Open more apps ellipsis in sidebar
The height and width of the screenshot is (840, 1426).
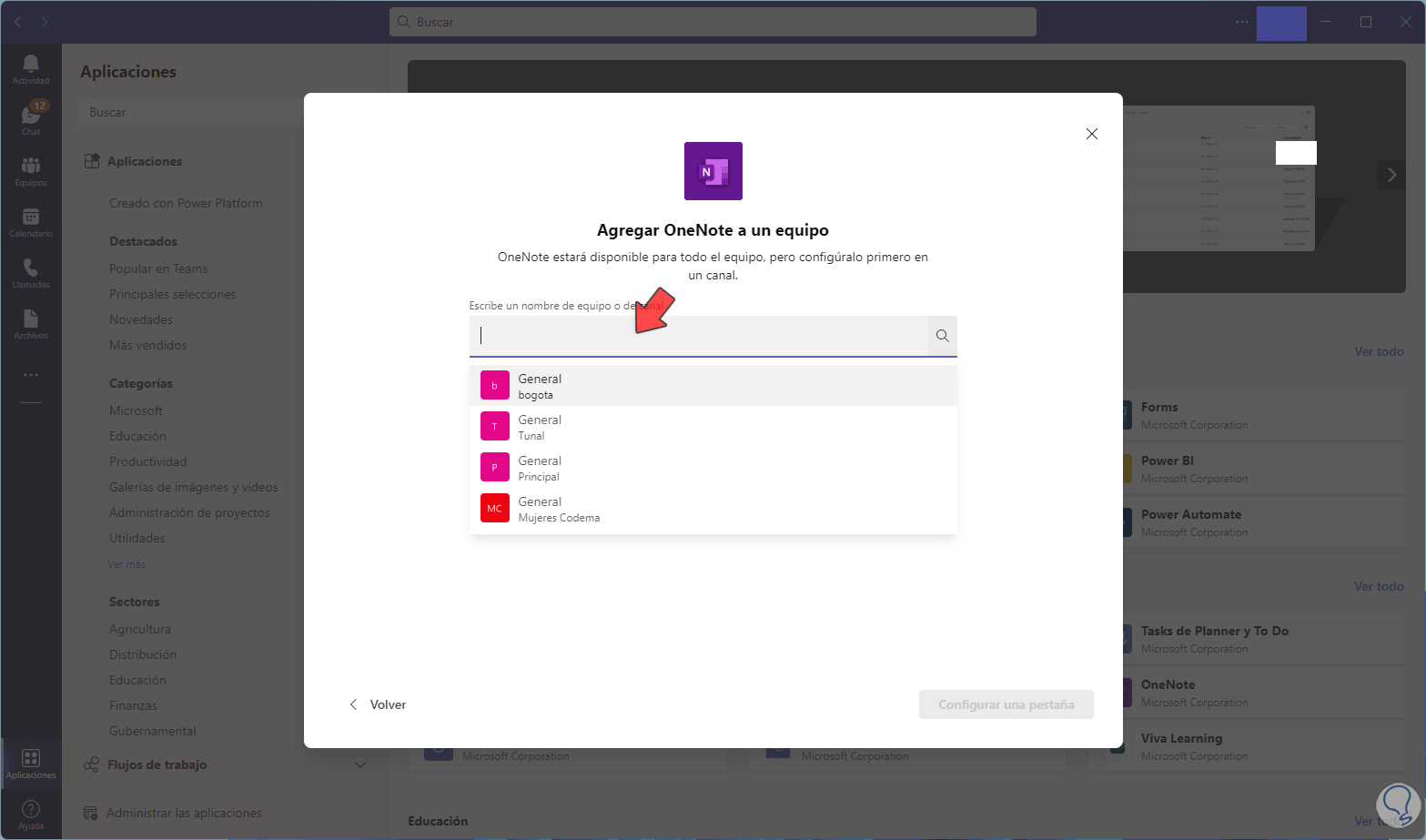[31, 375]
